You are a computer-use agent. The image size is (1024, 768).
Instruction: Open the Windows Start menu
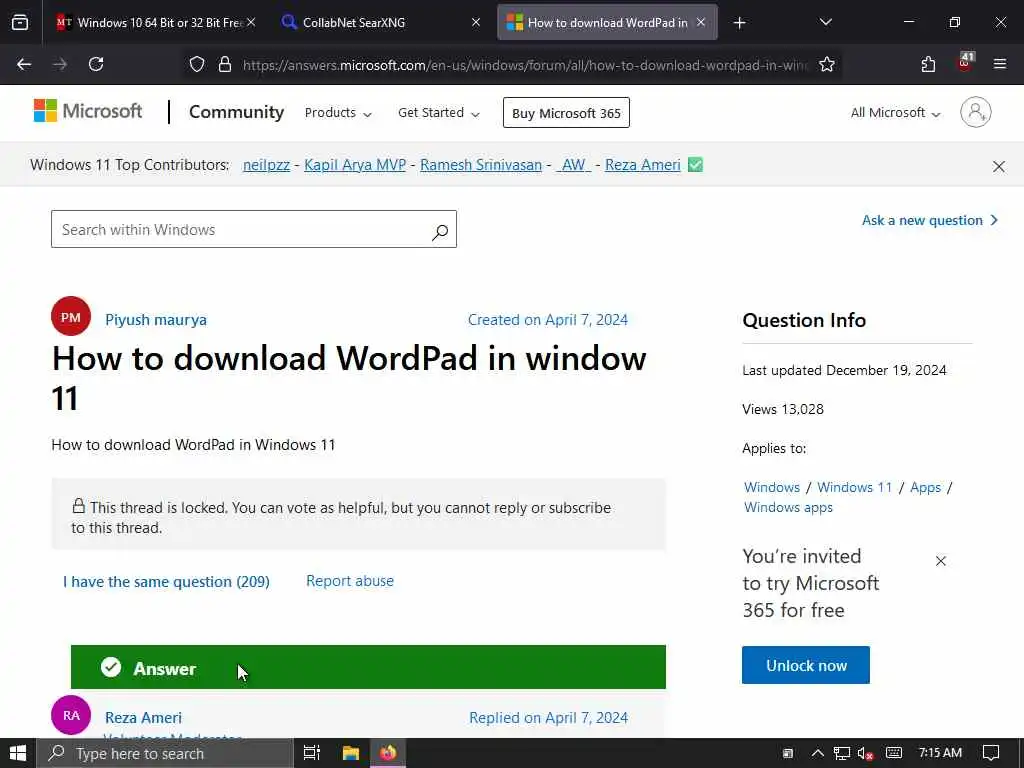point(18,753)
